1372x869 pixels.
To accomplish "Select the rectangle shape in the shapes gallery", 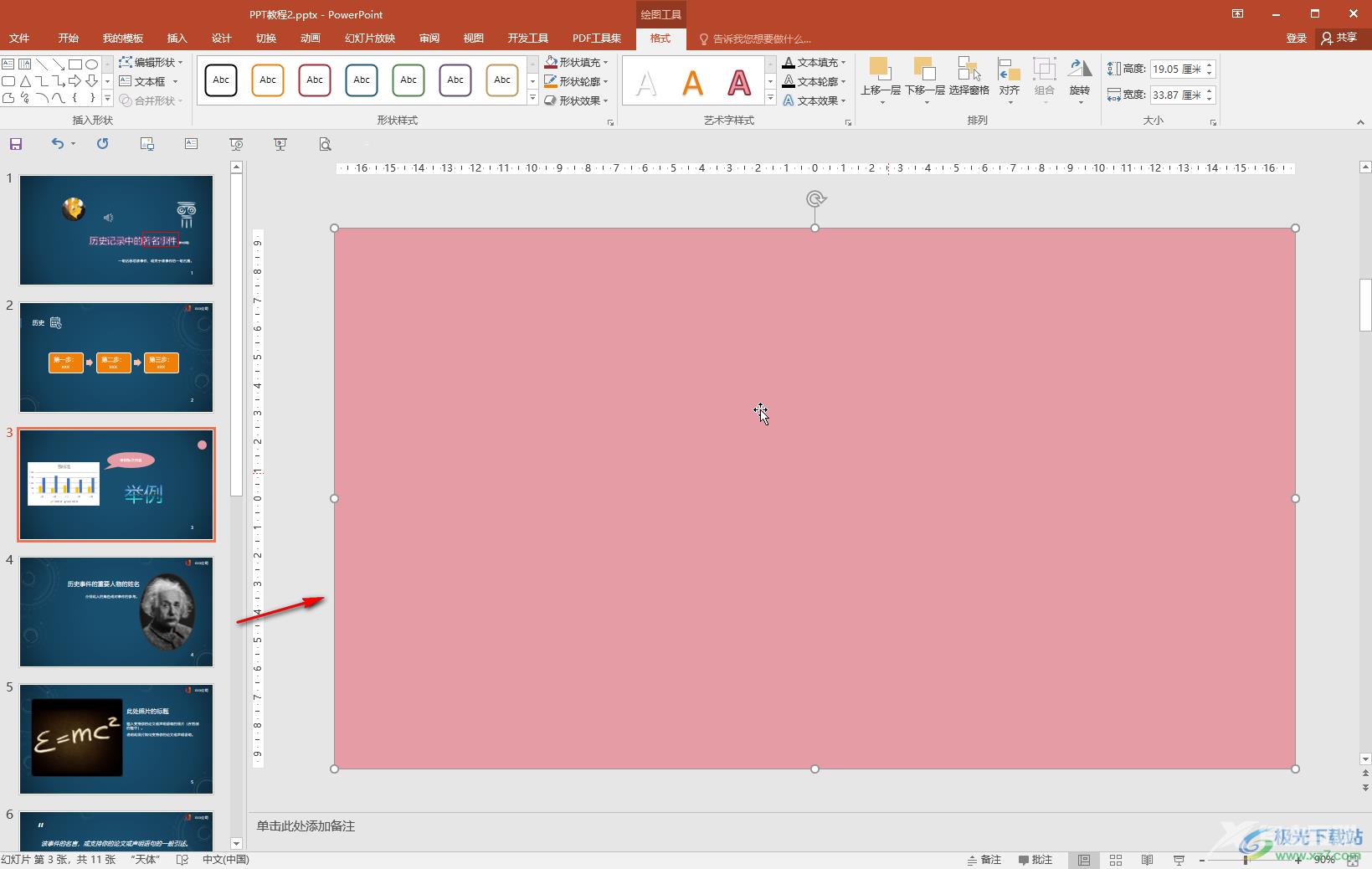I will (75, 64).
